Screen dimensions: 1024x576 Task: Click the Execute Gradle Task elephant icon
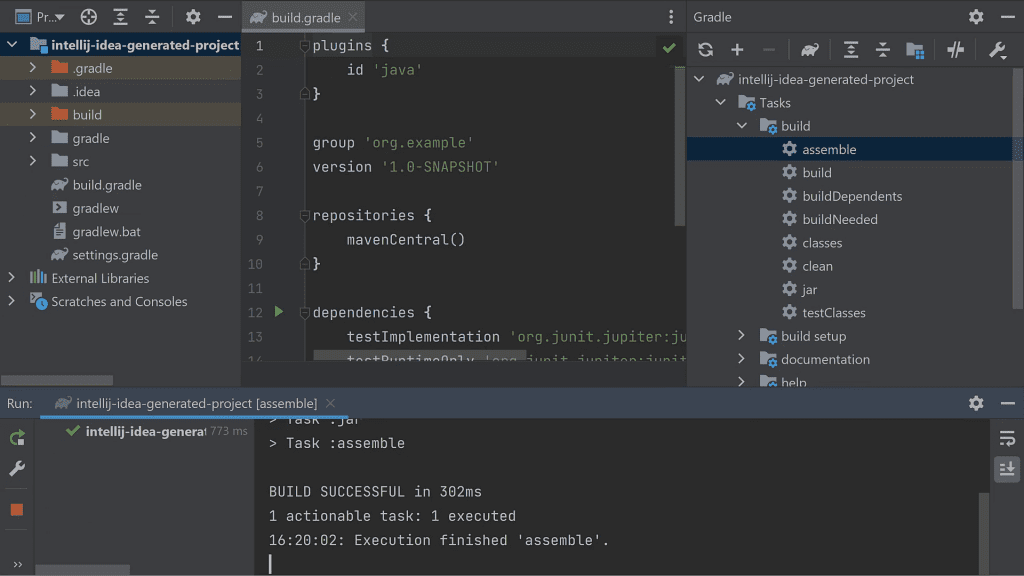pos(809,50)
